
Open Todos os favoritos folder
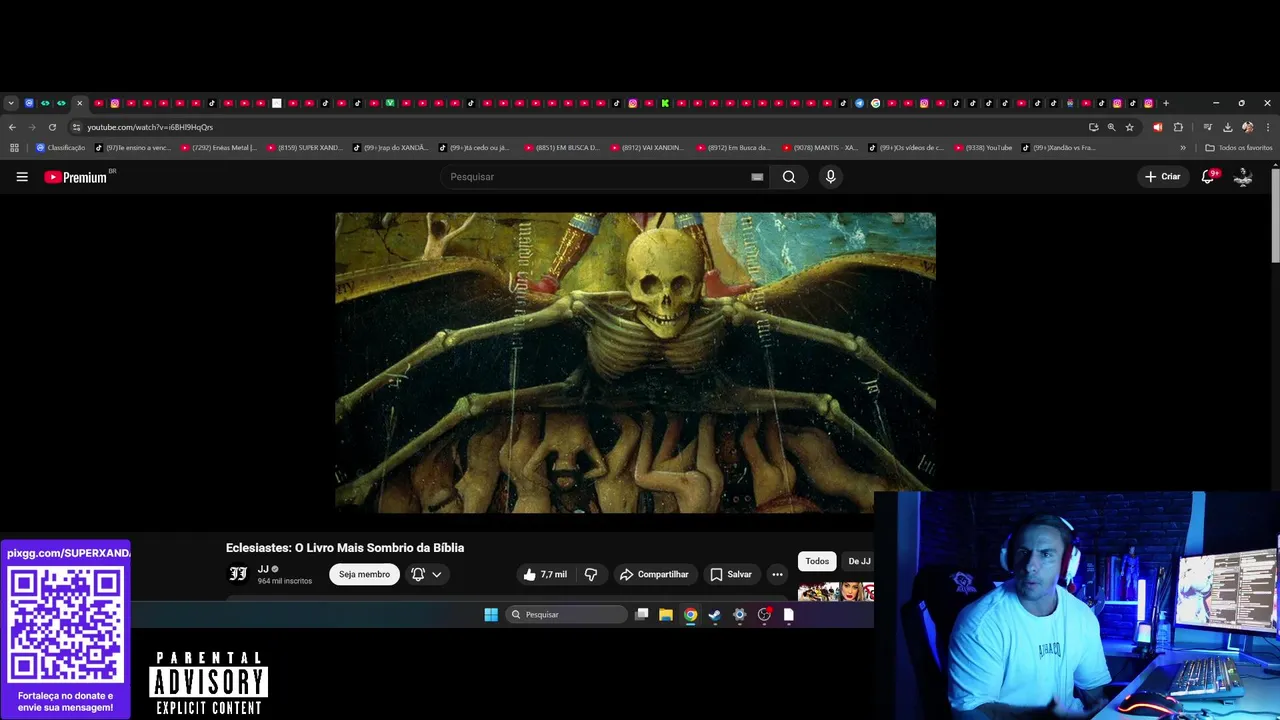(x=1239, y=148)
